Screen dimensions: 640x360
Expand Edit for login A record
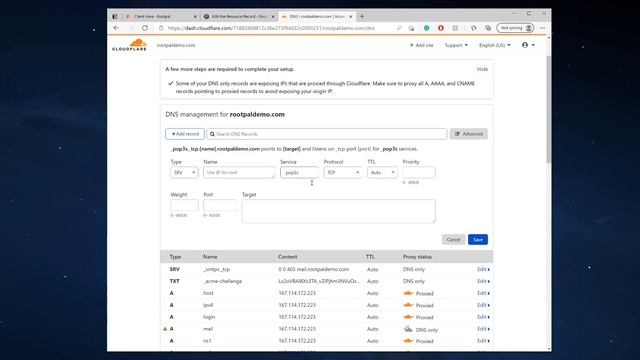click(483, 317)
